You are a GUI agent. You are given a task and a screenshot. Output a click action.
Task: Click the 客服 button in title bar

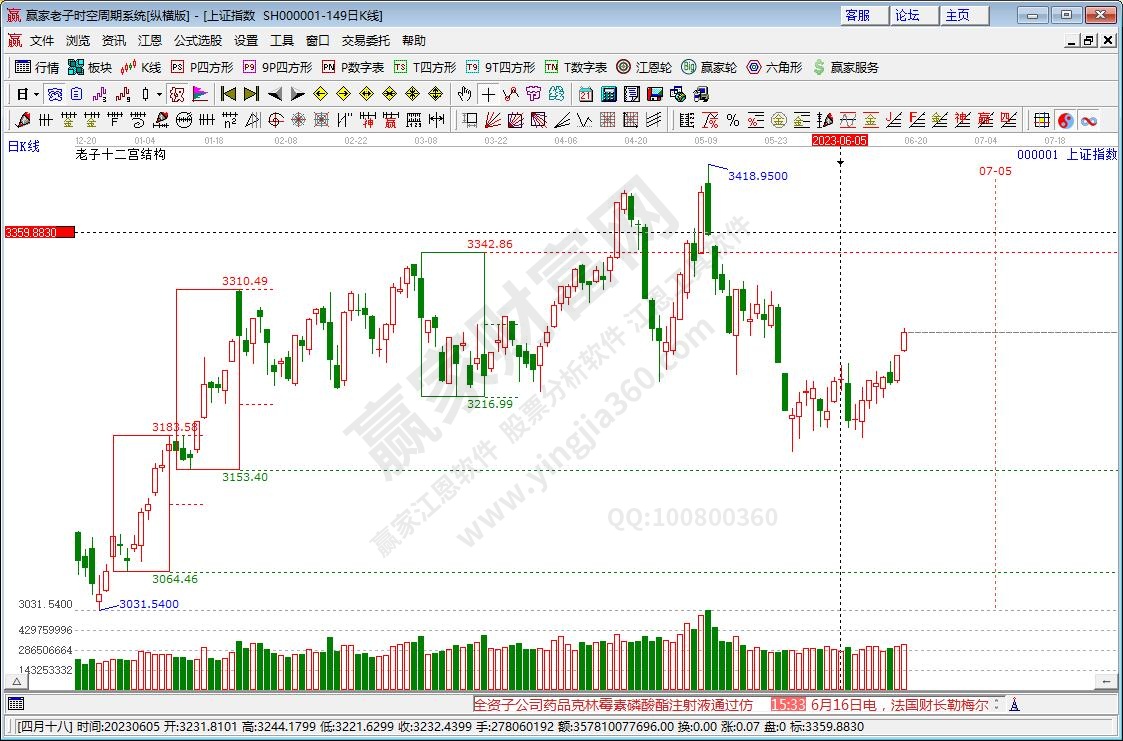pos(858,15)
